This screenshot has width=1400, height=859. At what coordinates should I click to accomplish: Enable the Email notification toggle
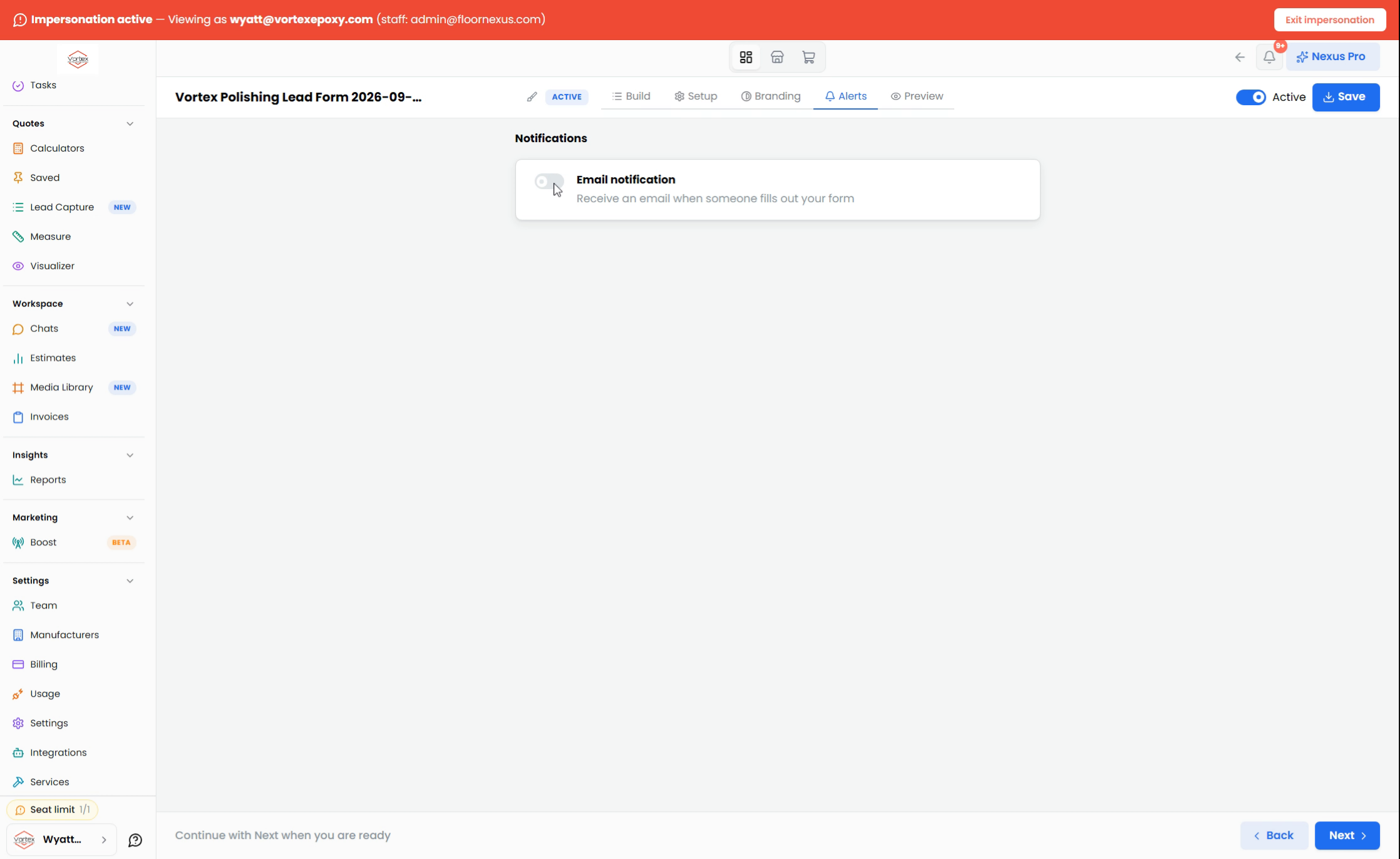(549, 182)
